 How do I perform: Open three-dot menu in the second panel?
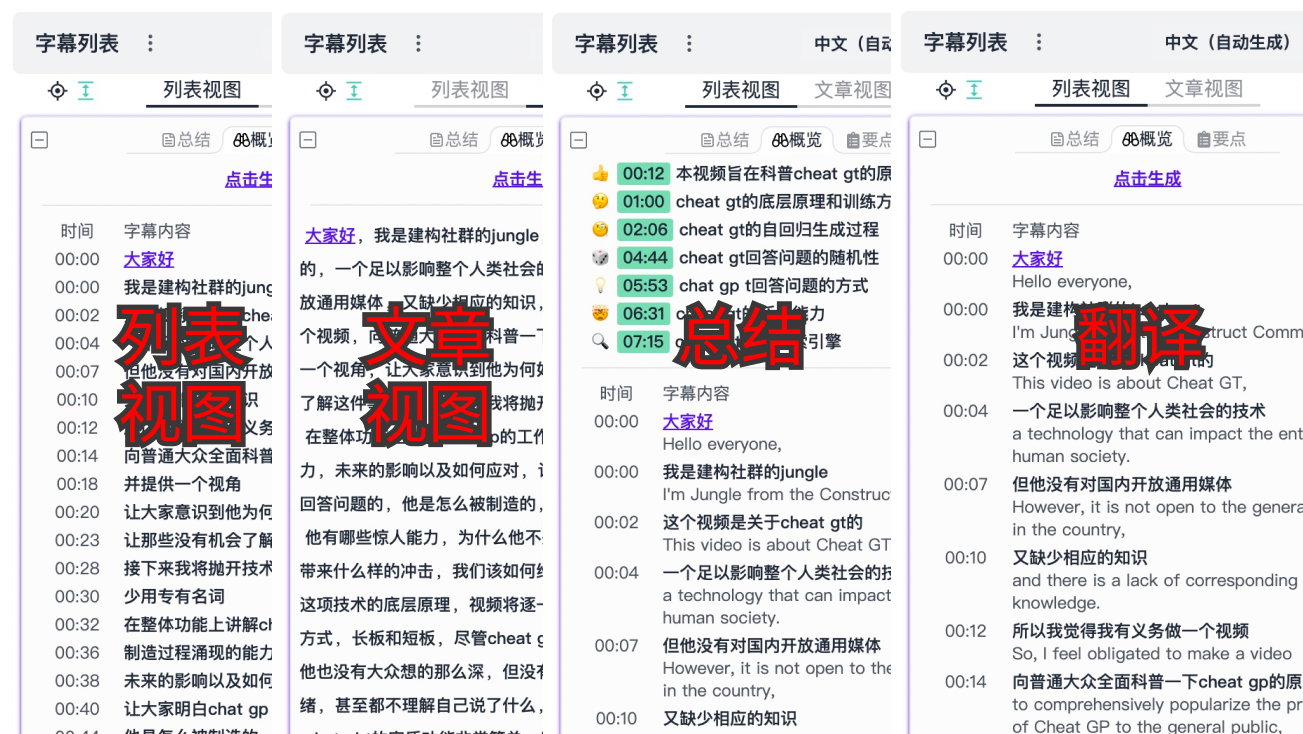pos(418,44)
